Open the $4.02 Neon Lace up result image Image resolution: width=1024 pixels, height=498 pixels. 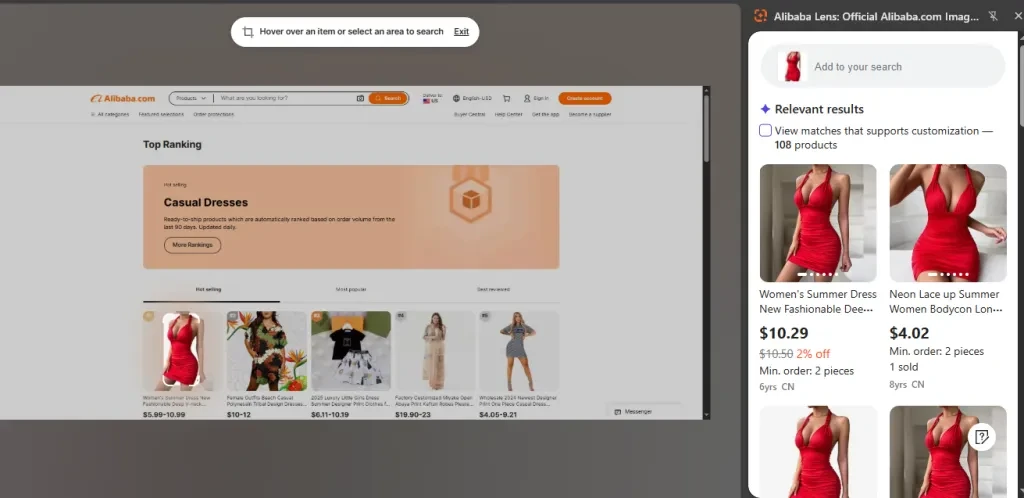coord(948,223)
